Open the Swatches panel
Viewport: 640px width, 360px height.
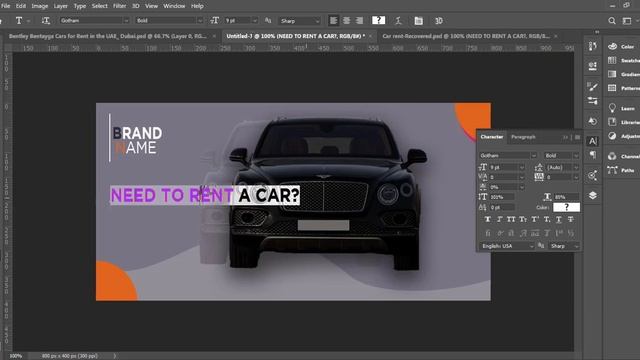[x=623, y=60]
